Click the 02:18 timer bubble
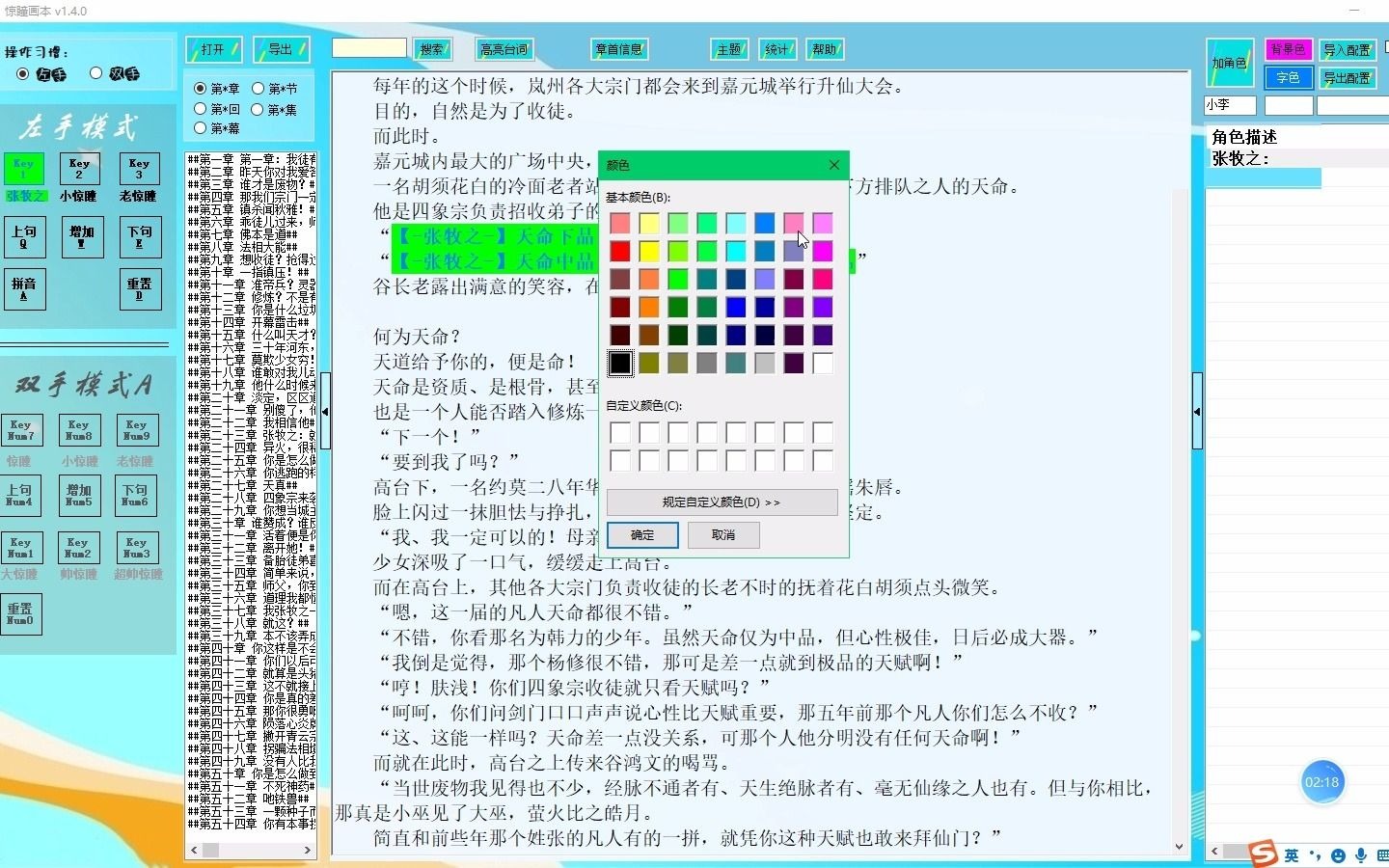Screen dimensions: 1389x868 click(1321, 782)
